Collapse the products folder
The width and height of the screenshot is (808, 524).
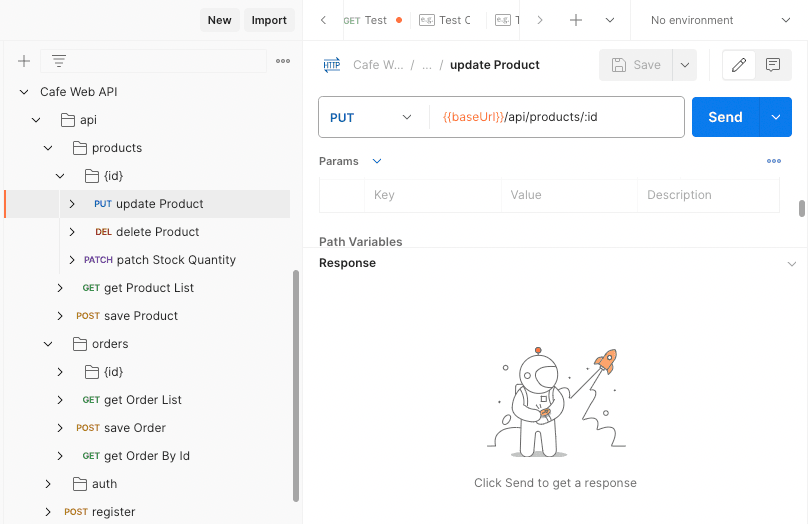[x=48, y=148]
